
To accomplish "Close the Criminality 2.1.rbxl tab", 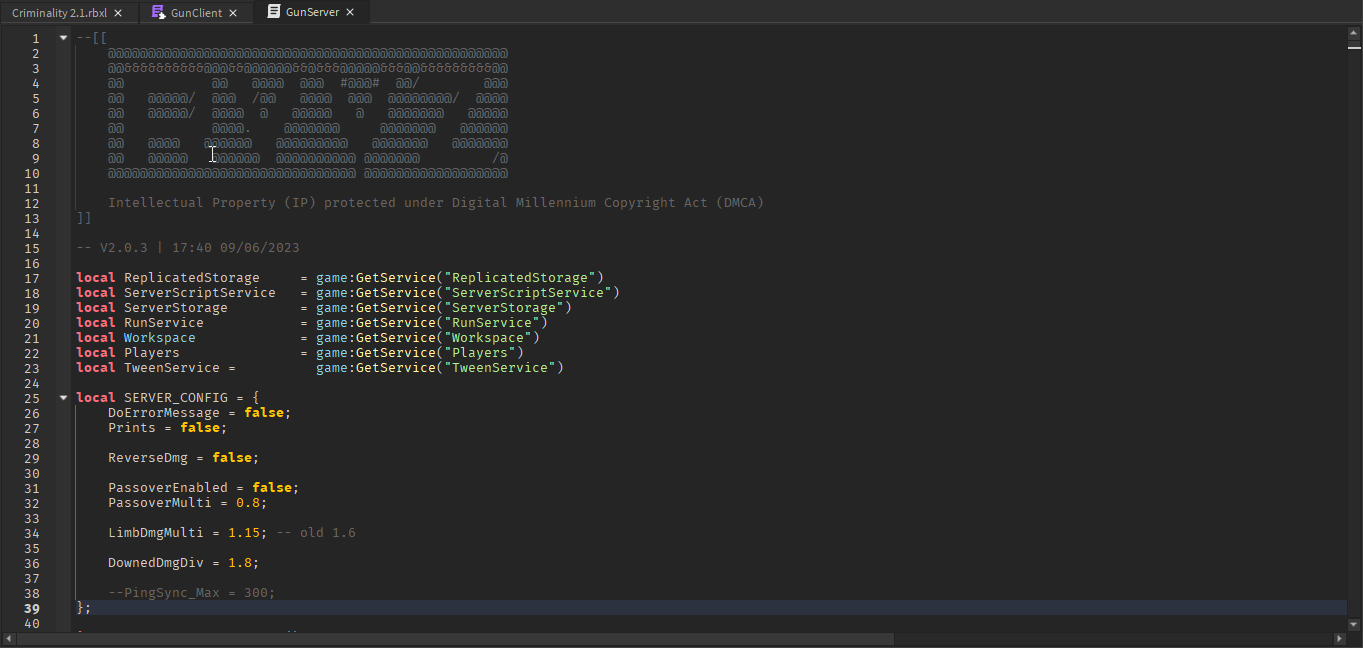I will click(118, 13).
